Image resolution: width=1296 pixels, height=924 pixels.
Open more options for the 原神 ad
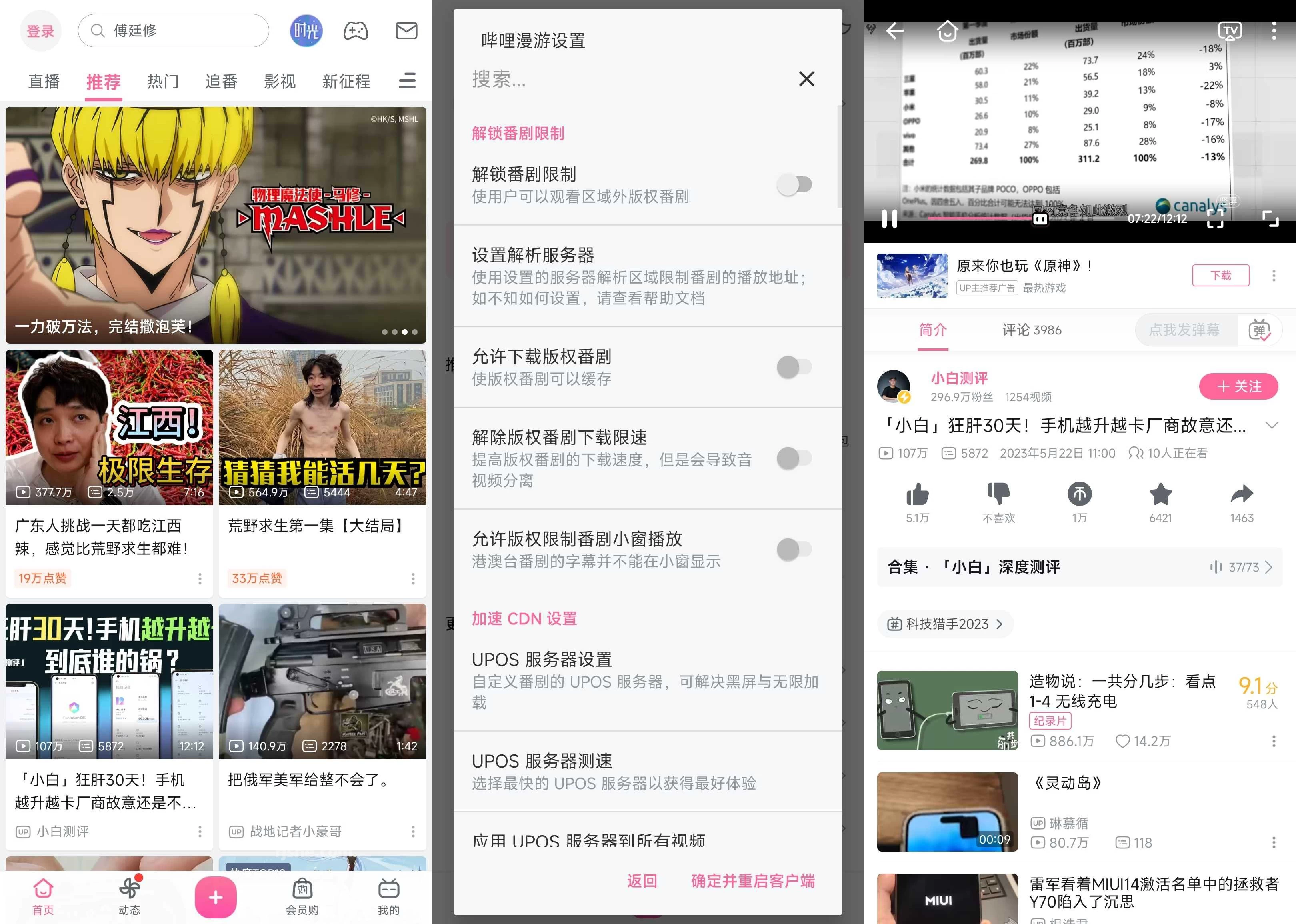1274,275
